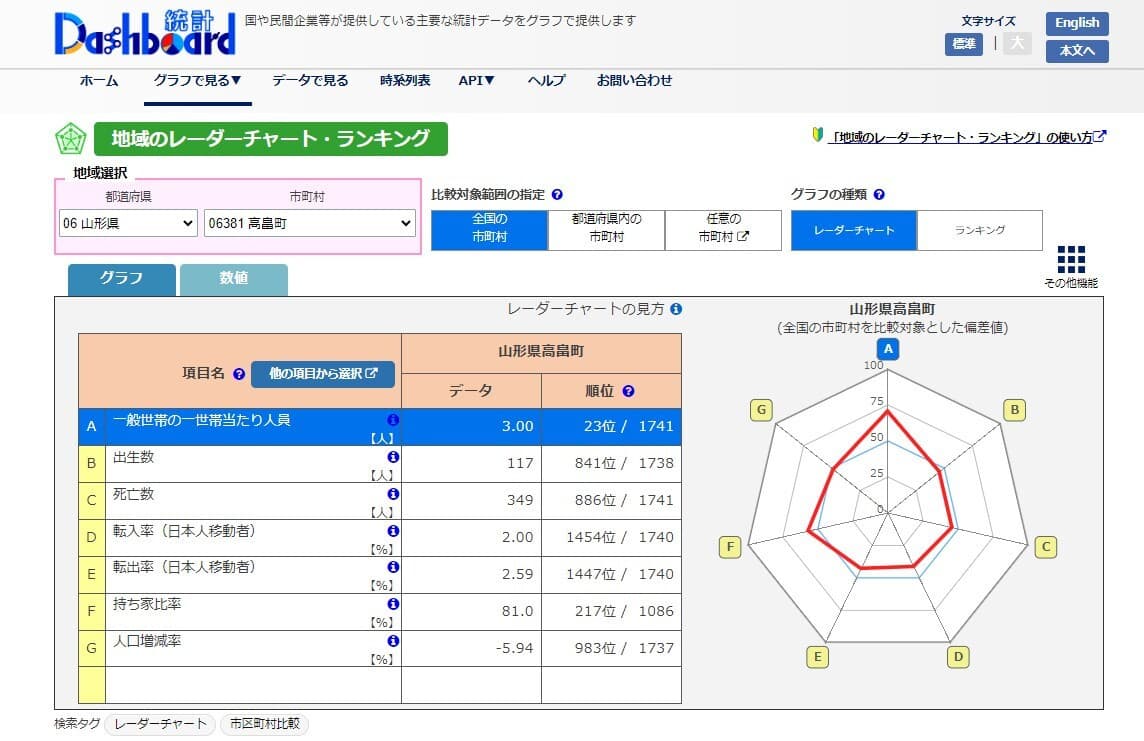Click the green emblem beside the page title
The width and height of the screenshot is (1144, 741).
click(69, 139)
